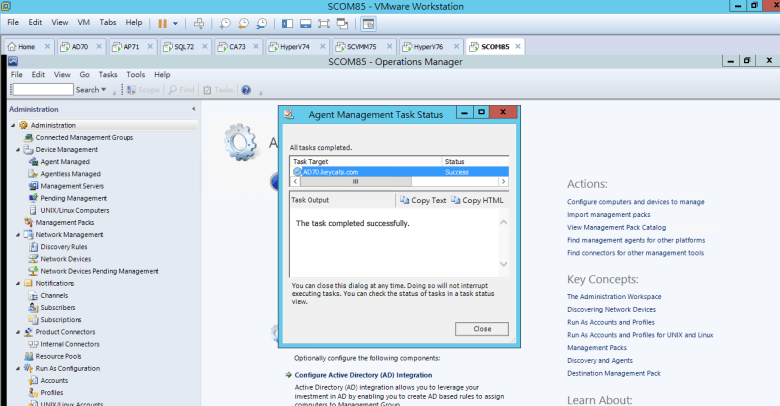Open the Search dropdown arrow

click(x=104, y=90)
